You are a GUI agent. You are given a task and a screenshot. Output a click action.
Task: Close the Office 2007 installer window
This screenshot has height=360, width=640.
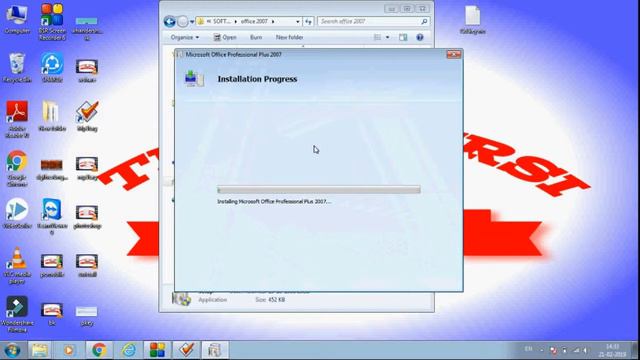pos(453,54)
